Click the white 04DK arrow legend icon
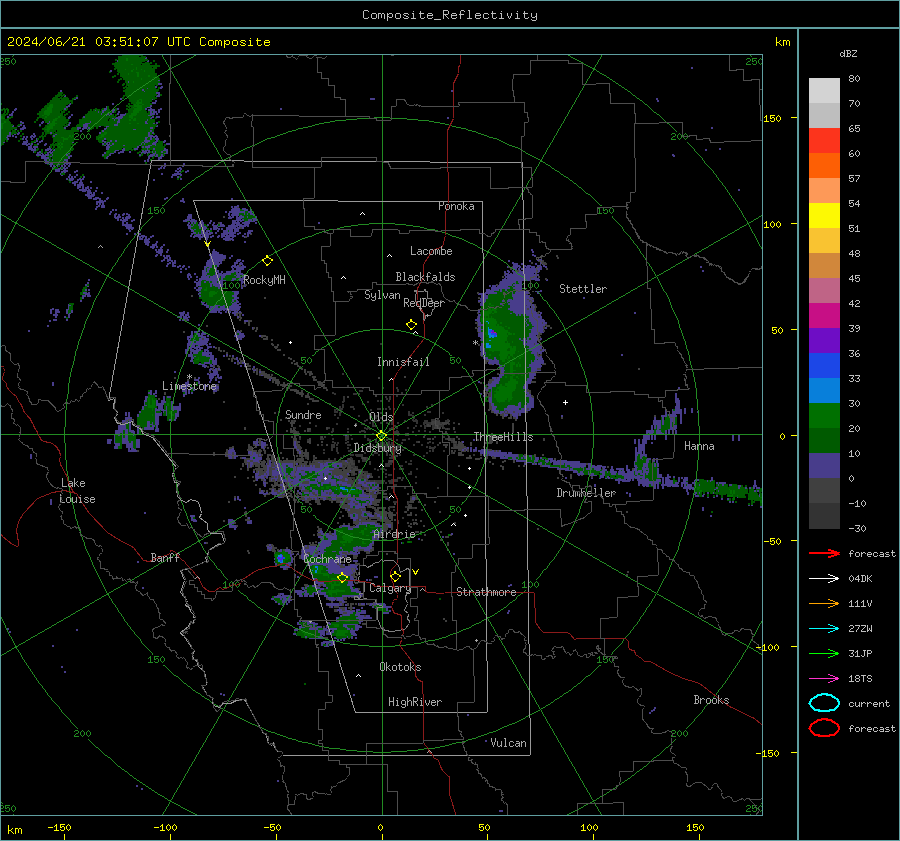900x841 pixels. click(x=824, y=579)
